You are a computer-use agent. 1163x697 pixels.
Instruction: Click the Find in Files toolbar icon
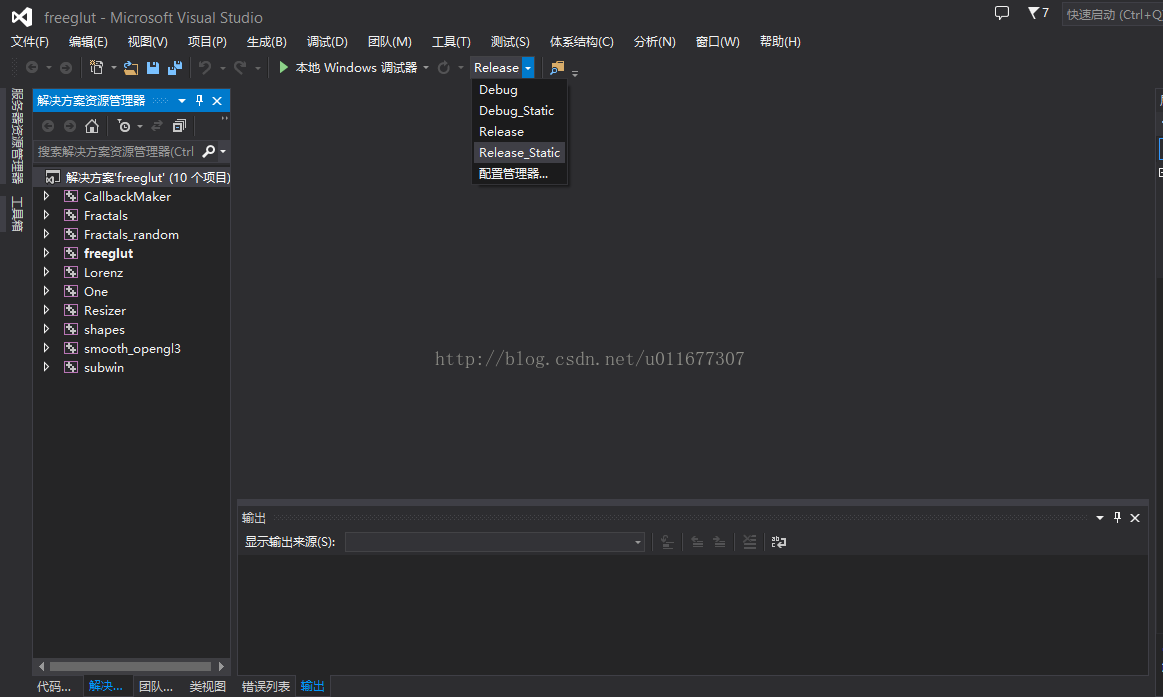coord(557,68)
